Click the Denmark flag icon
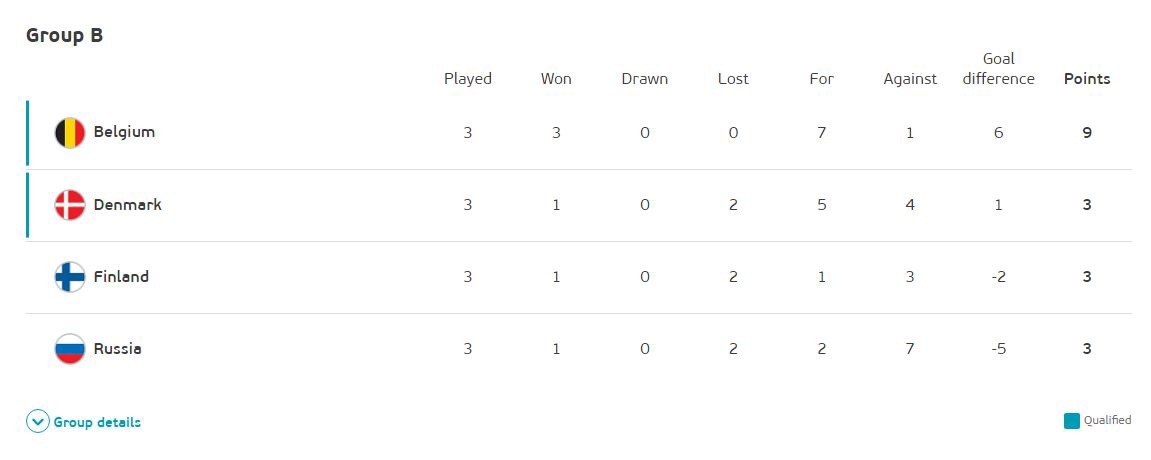The height and width of the screenshot is (460, 1151). [x=69, y=205]
